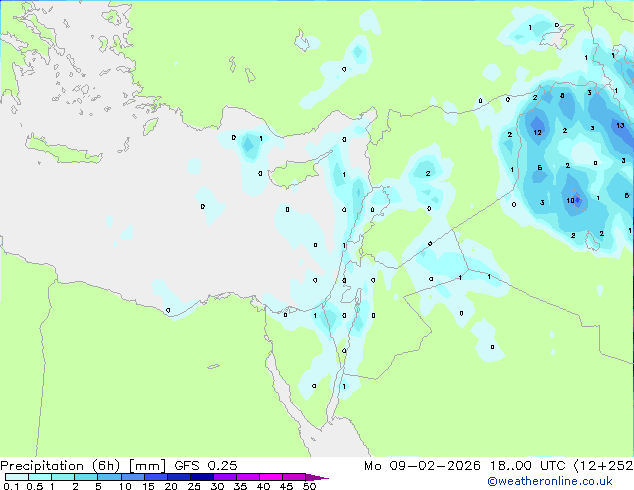Viewport: 634px width, 490px height.
Task: Click the 15–20 mm legend swatch
Action: pos(156,477)
